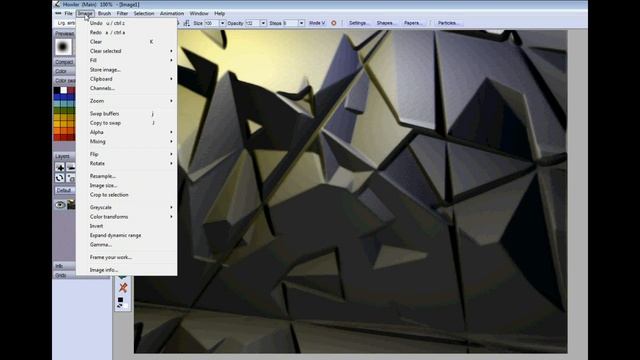Image resolution: width=640 pixels, height=360 pixels.
Task: Choose Image info... entry
Action: tap(127, 270)
